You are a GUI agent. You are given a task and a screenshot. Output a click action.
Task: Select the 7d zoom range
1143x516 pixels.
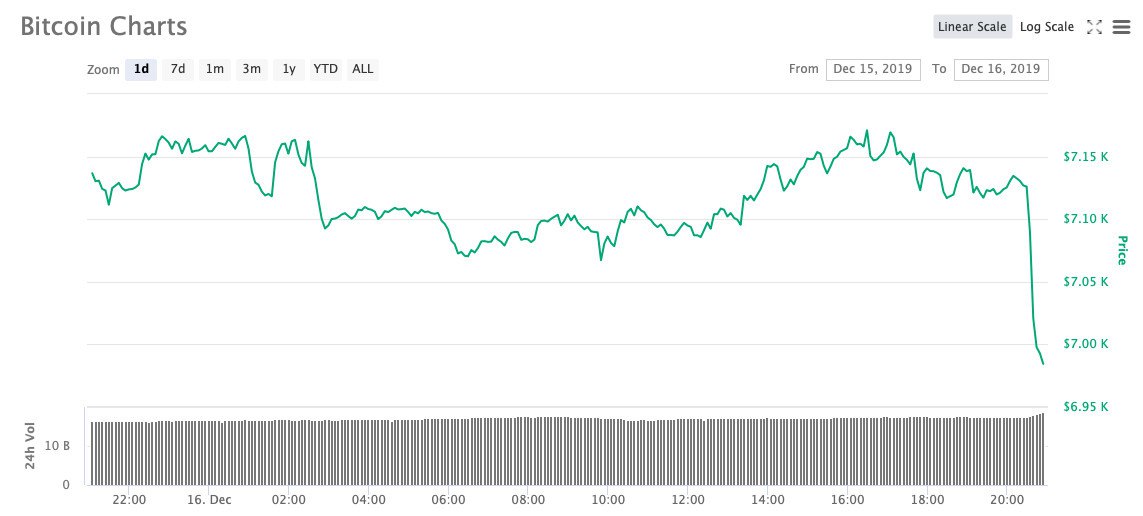click(x=178, y=69)
